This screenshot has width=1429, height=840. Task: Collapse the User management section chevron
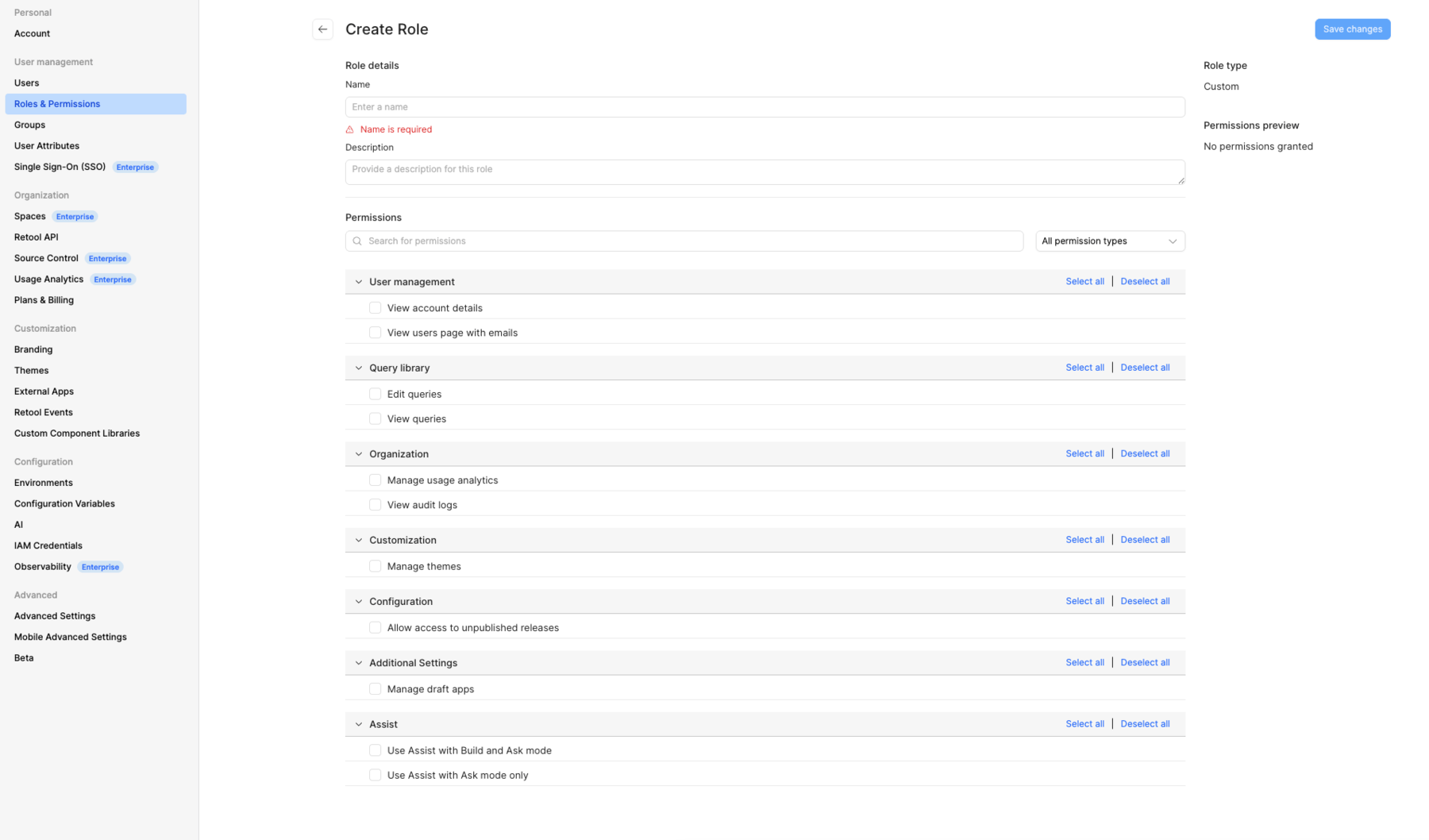pos(359,282)
